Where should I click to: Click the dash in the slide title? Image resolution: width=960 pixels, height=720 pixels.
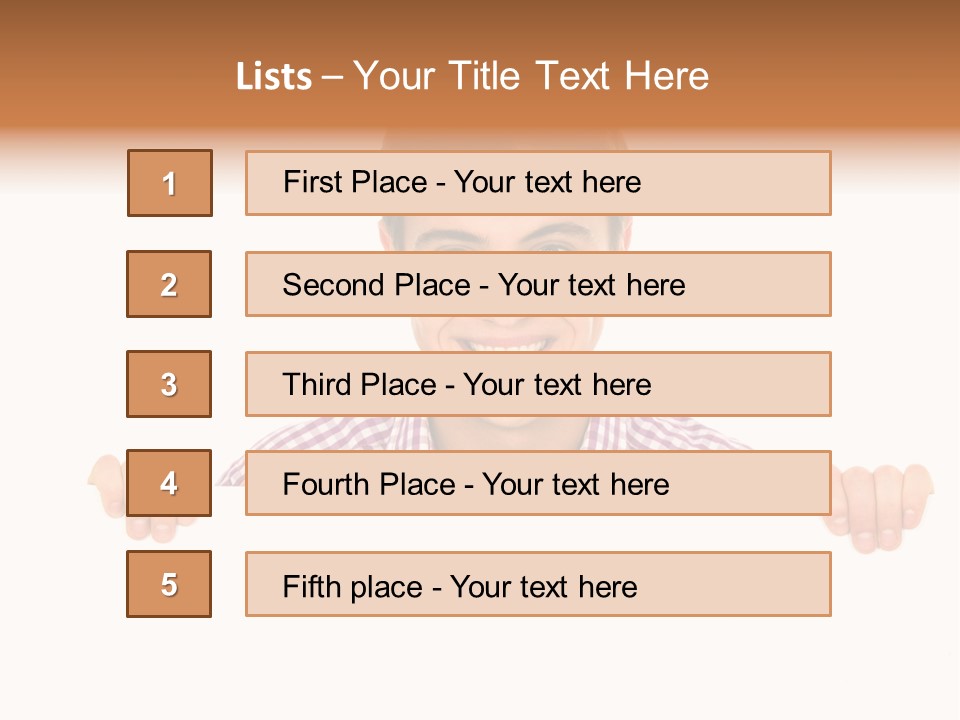click(x=332, y=76)
